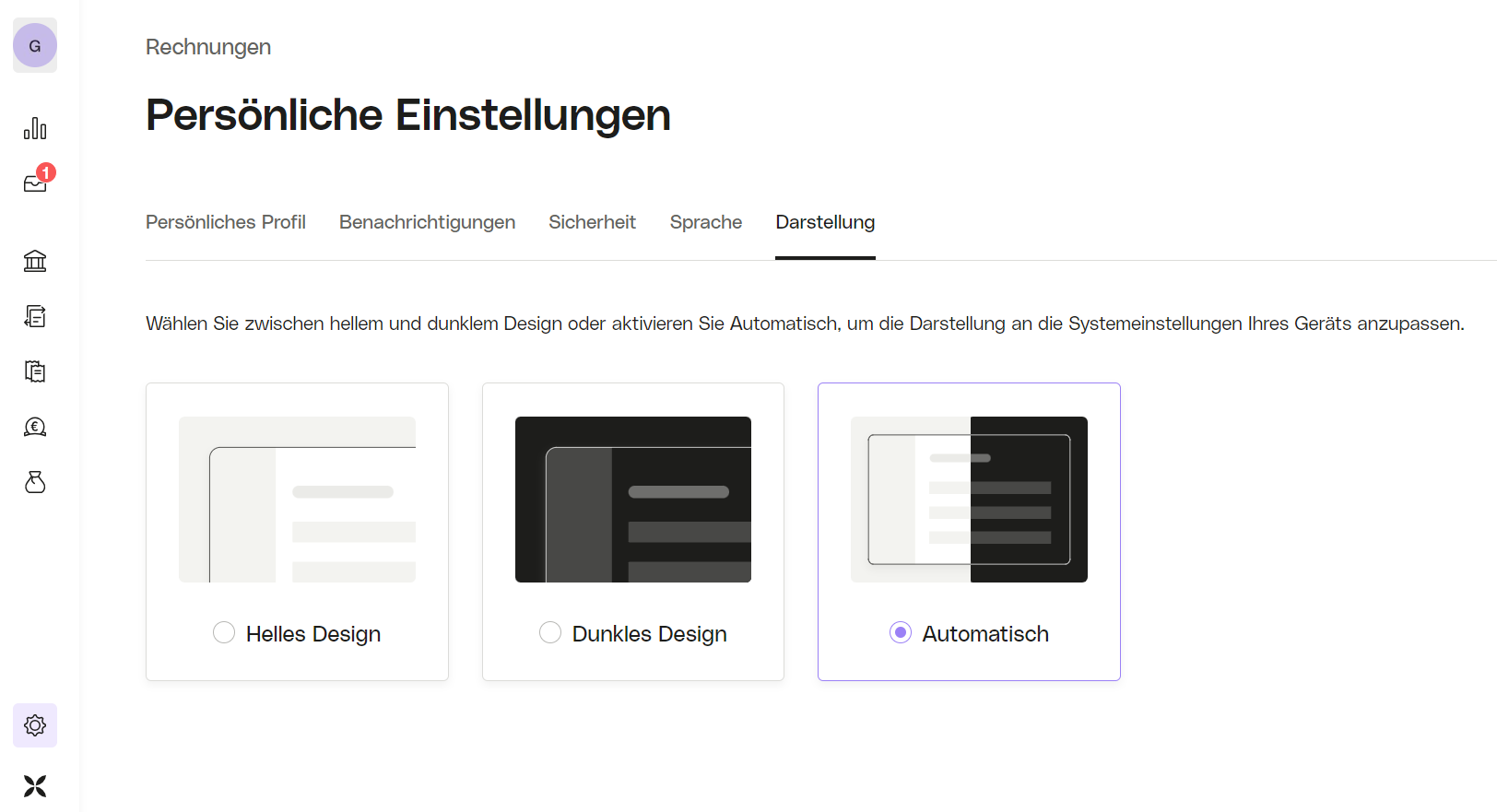Open settings via the gear icon
Image resolution: width=1497 pixels, height=812 pixels.
[x=35, y=725]
